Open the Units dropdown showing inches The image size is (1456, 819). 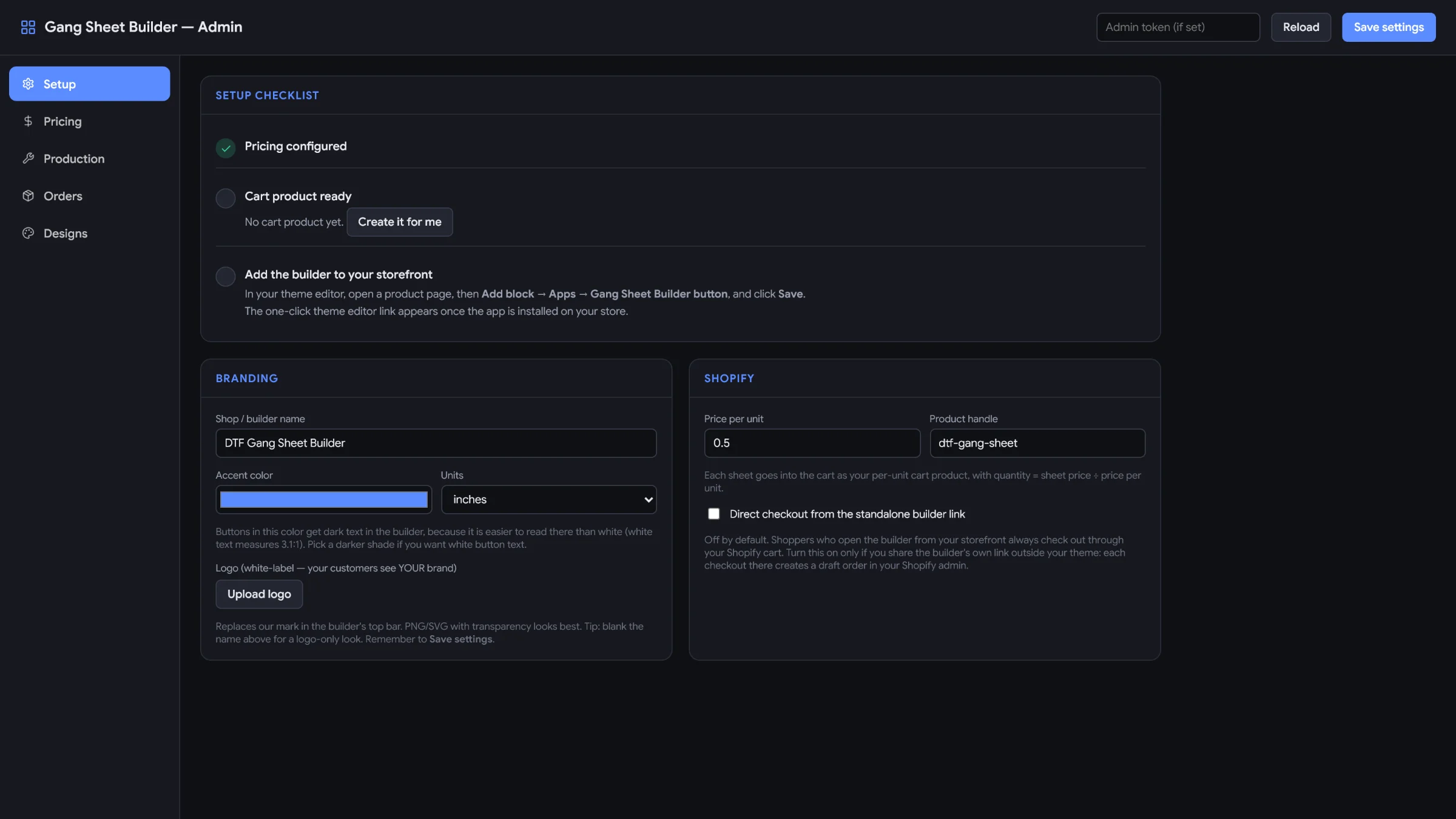[x=549, y=499]
